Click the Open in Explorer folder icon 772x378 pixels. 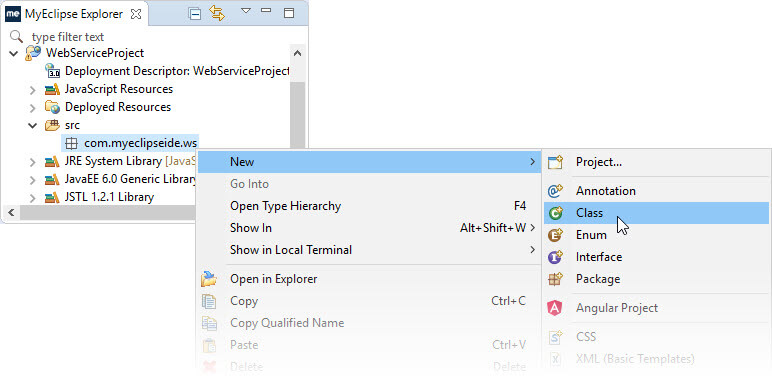(x=209, y=279)
